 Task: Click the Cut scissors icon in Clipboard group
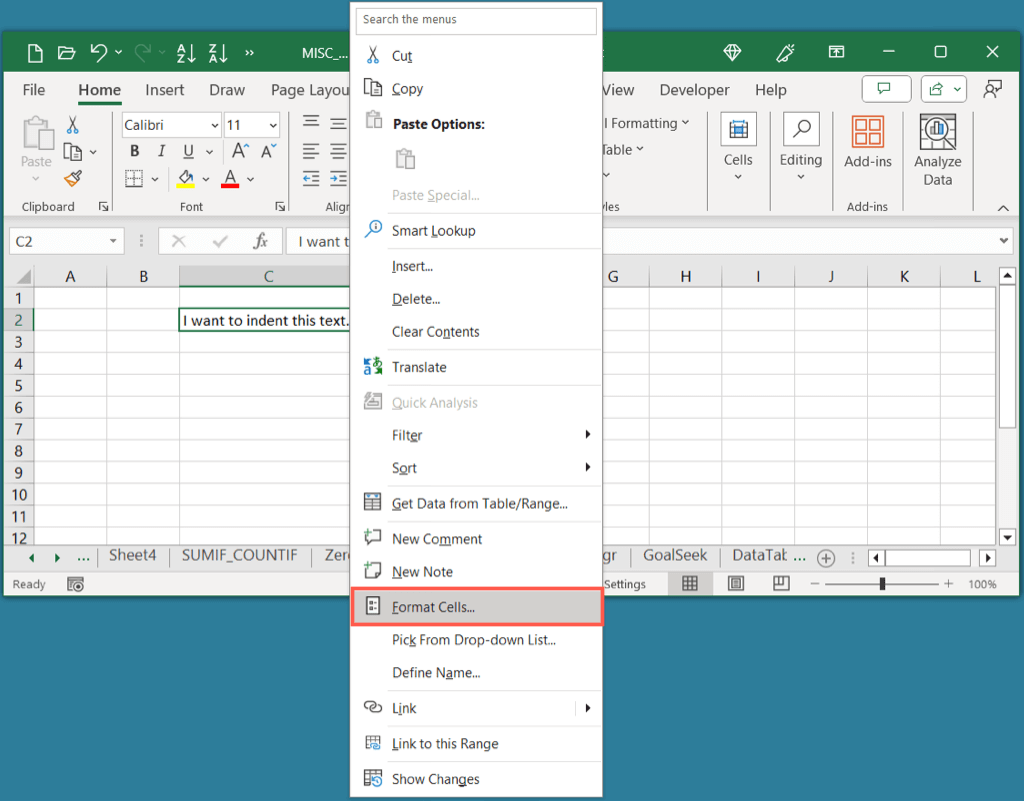click(x=73, y=125)
